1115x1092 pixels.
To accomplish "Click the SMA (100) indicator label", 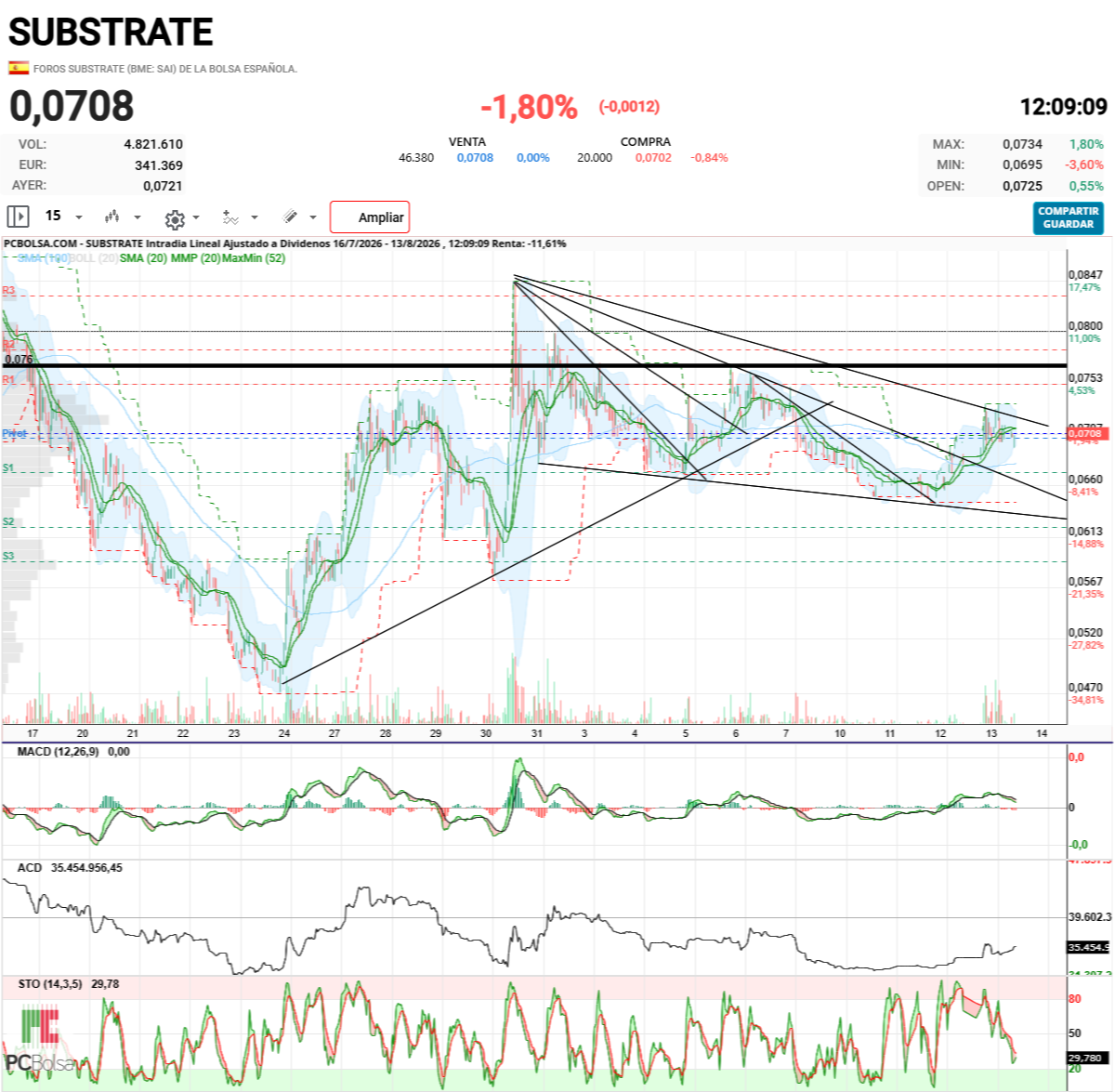I will 44,258.
